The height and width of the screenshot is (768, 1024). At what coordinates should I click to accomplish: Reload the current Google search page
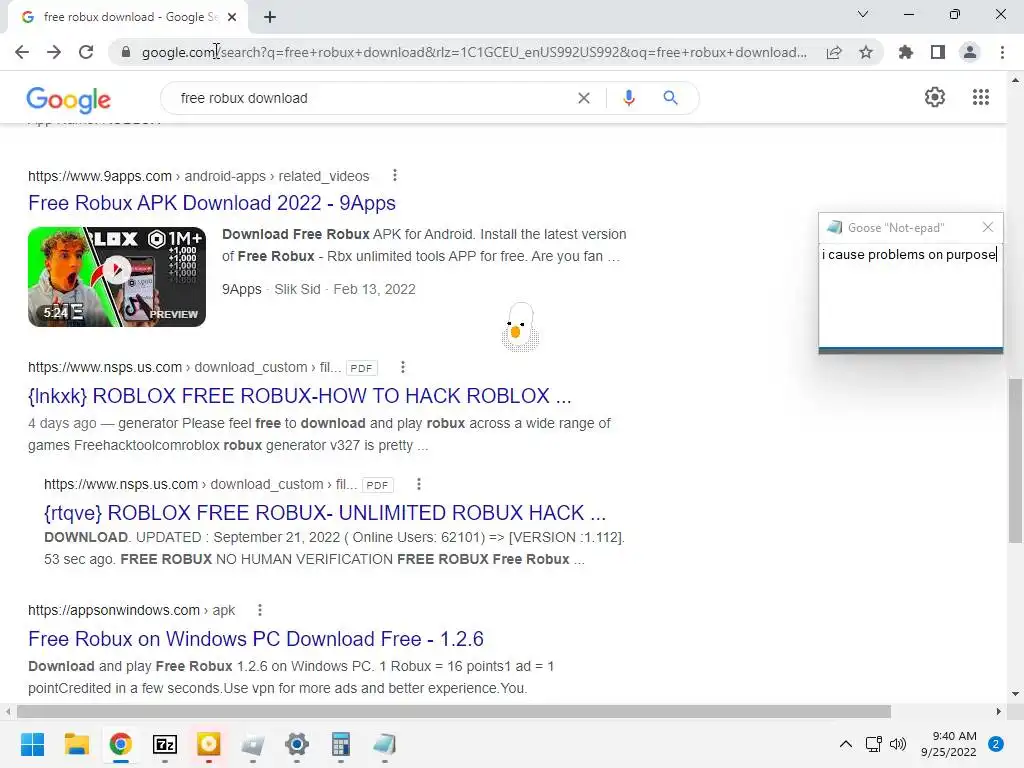(86, 52)
